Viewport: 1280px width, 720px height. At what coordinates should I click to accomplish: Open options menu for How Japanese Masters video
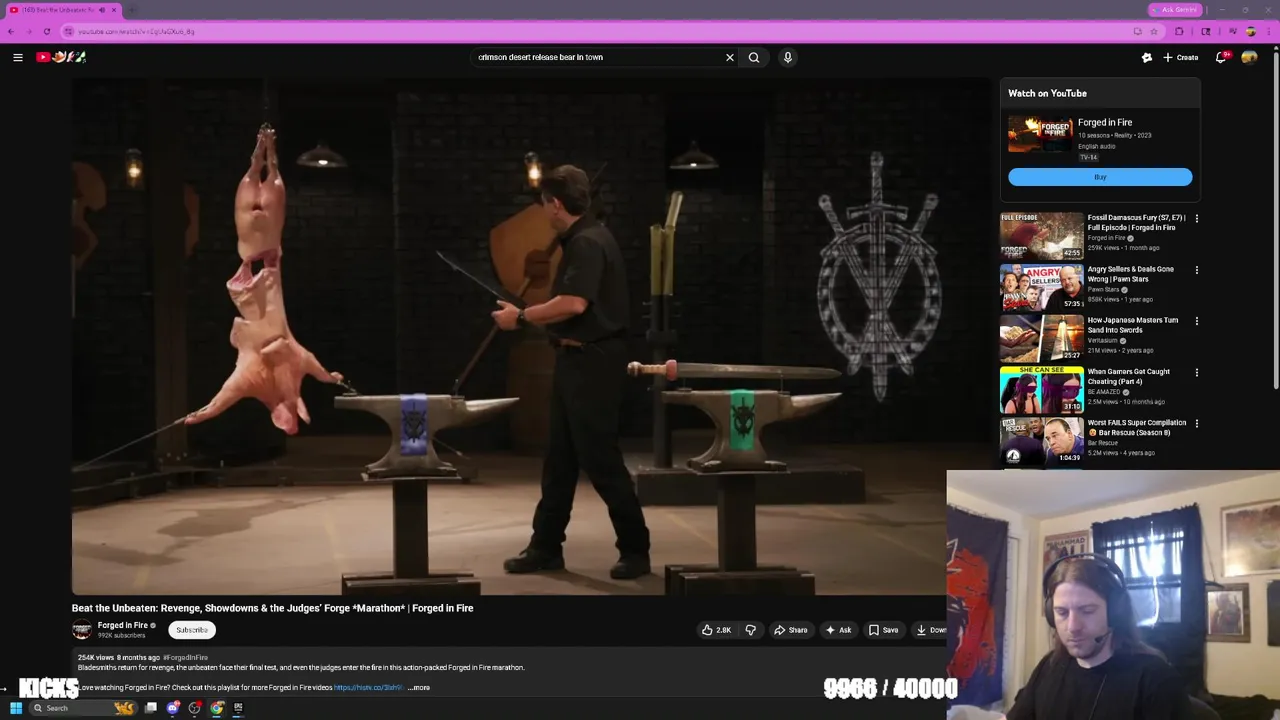tap(1196, 321)
